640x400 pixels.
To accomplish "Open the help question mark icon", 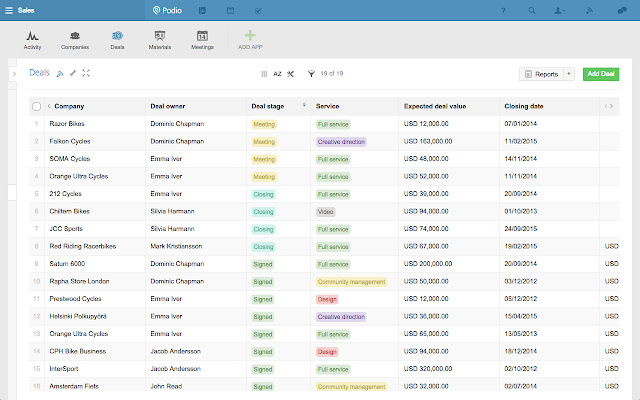I will pos(503,11).
